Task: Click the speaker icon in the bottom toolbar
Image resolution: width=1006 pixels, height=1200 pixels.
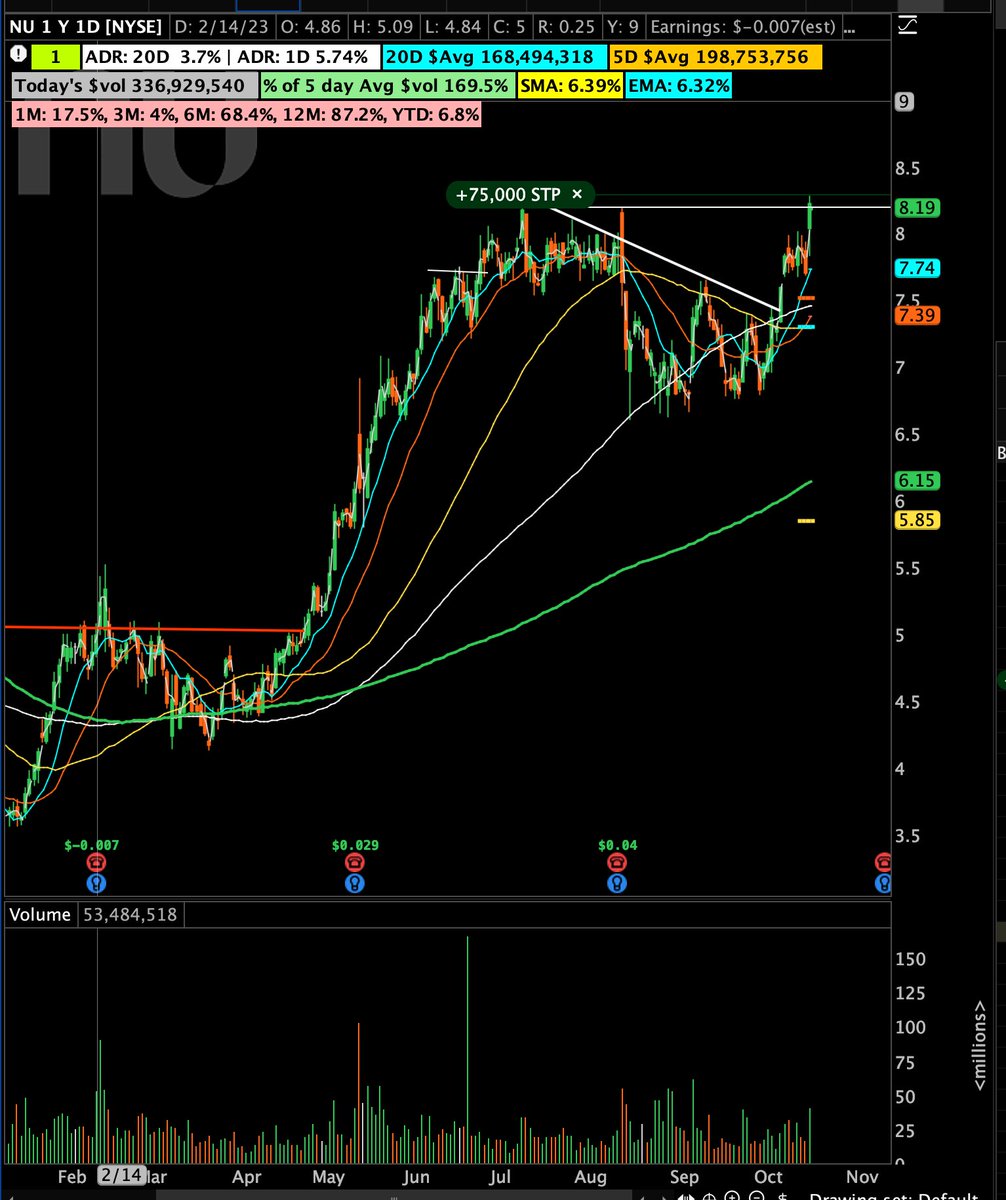Action: point(685,1196)
